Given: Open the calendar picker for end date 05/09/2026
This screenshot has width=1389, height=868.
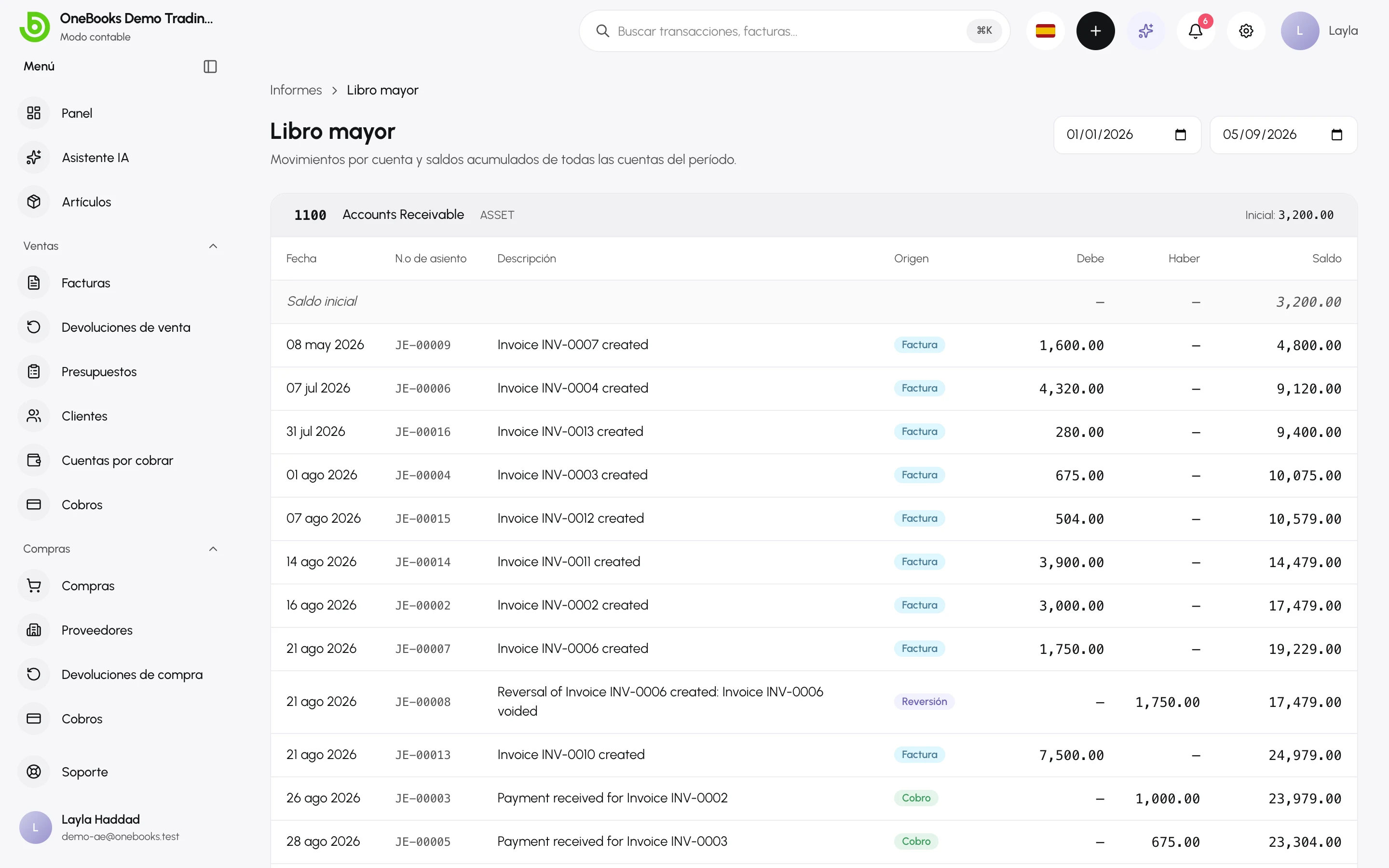Looking at the screenshot, I should [1337, 135].
